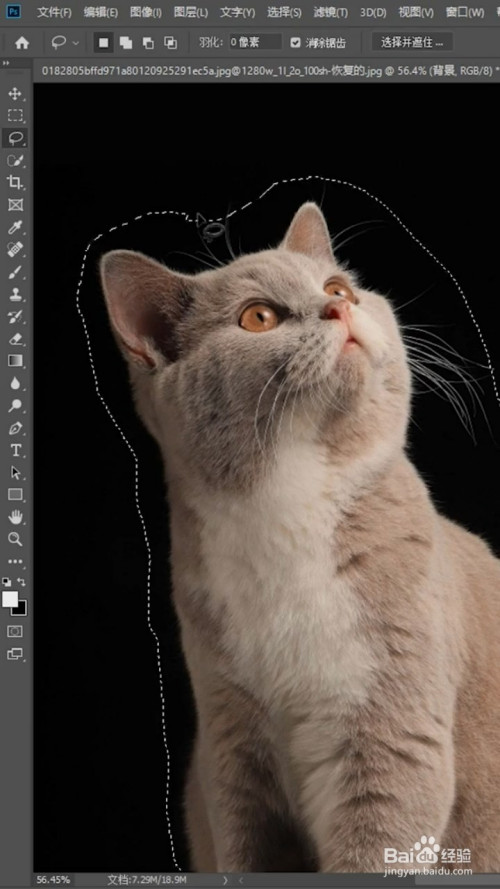Viewport: 500px width, 889px height.
Task: Select the Rectangular Marquee tool
Action: point(15,116)
